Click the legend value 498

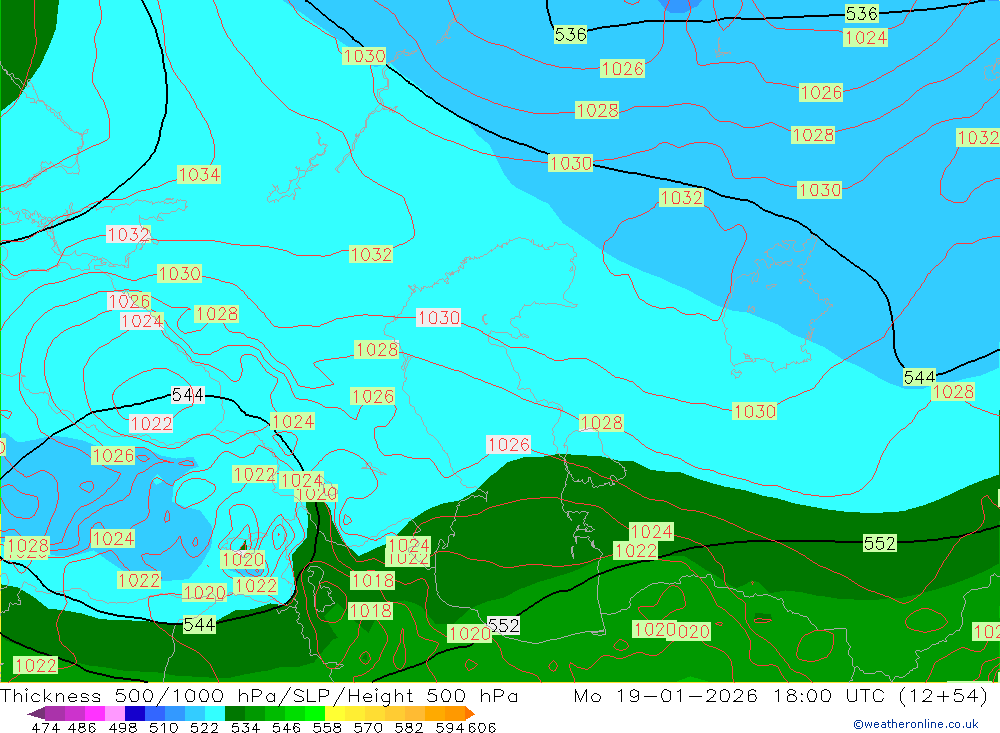[123, 727]
